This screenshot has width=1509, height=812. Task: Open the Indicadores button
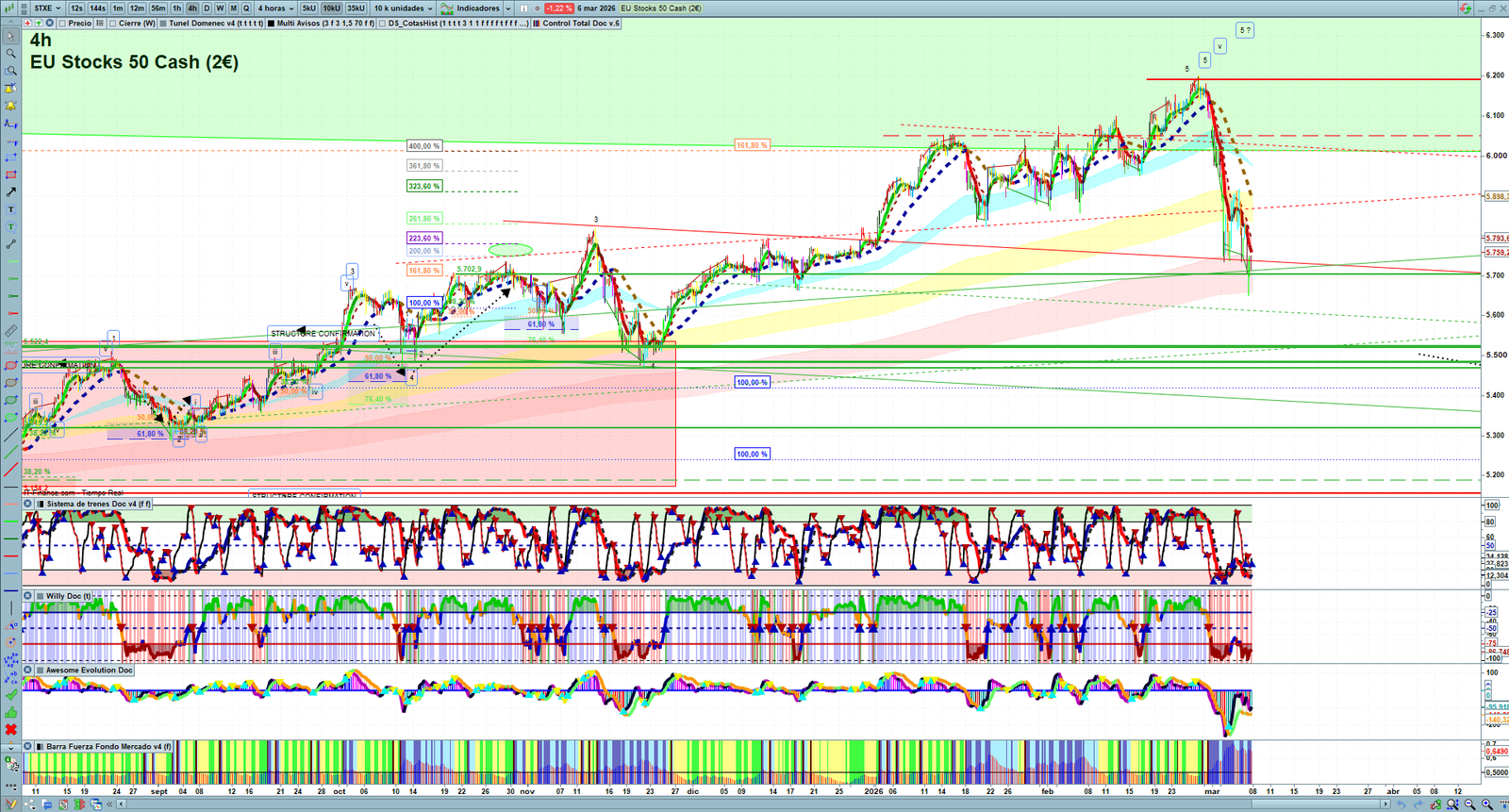(476, 8)
